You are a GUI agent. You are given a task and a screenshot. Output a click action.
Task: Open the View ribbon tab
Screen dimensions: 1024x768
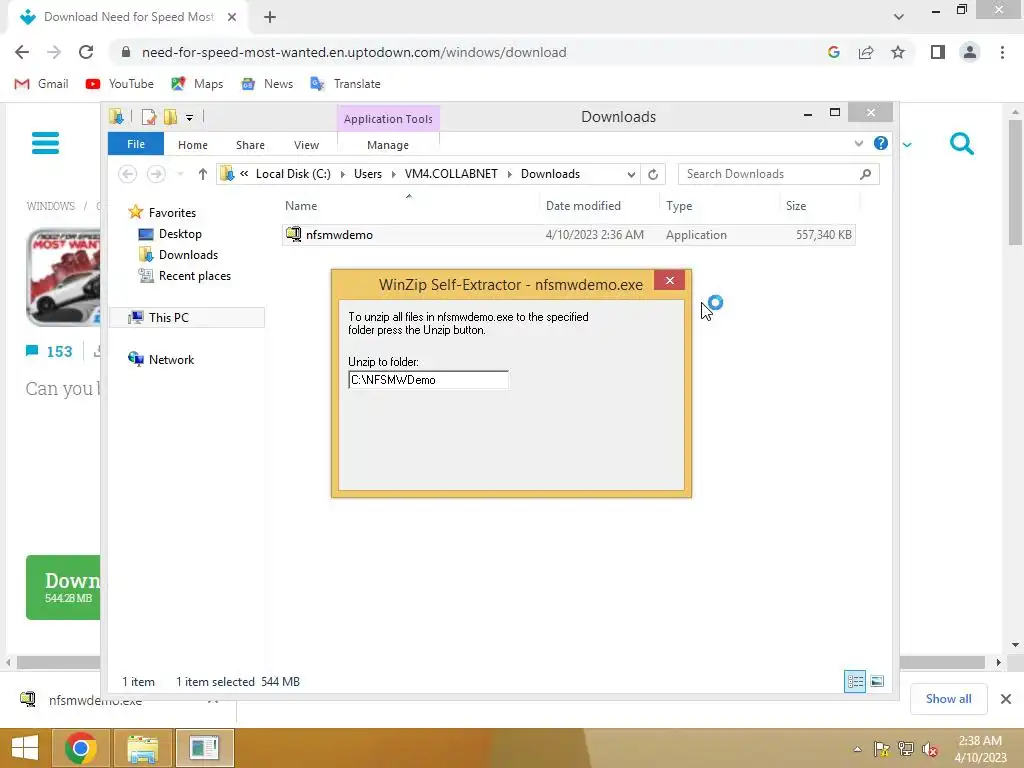[x=306, y=145]
